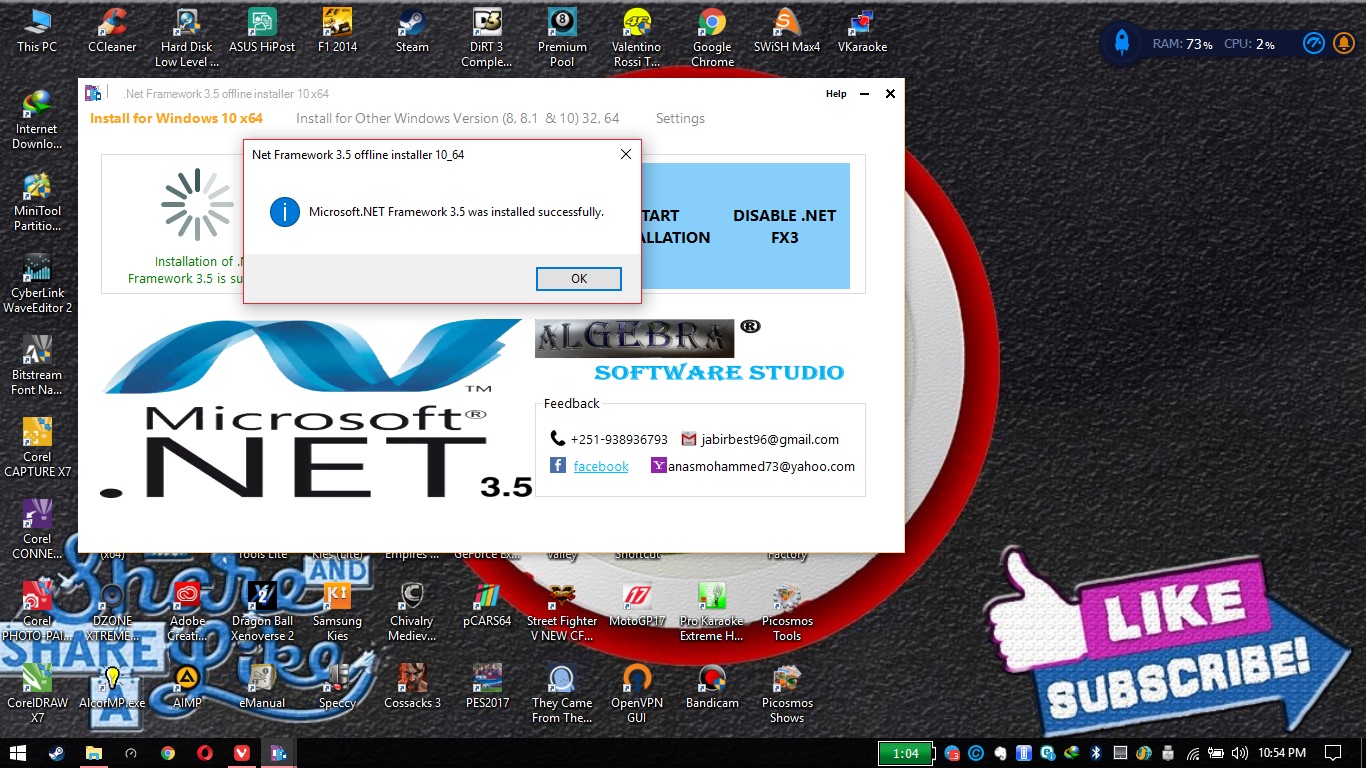Click the 10:54 PM clock
The width and height of the screenshot is (1366, 768).
1282,753
